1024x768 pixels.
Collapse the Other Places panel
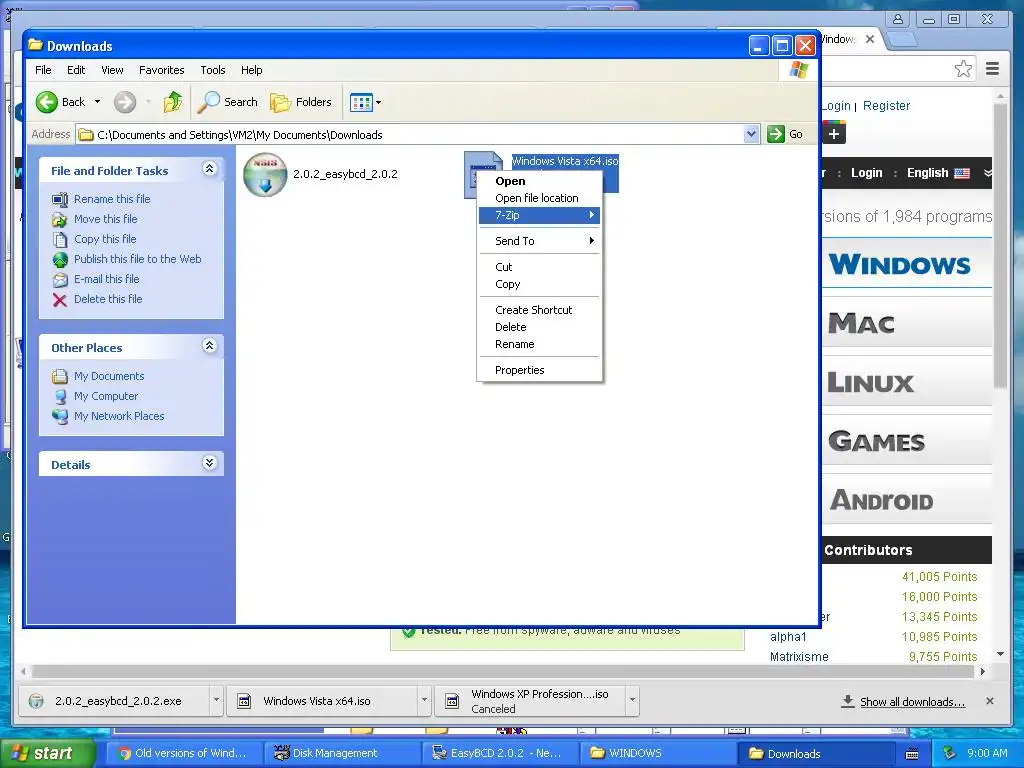coord(209,345)
